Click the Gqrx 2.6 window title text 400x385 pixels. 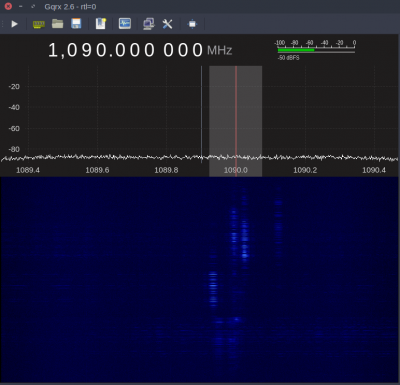(x=70, y=7)
